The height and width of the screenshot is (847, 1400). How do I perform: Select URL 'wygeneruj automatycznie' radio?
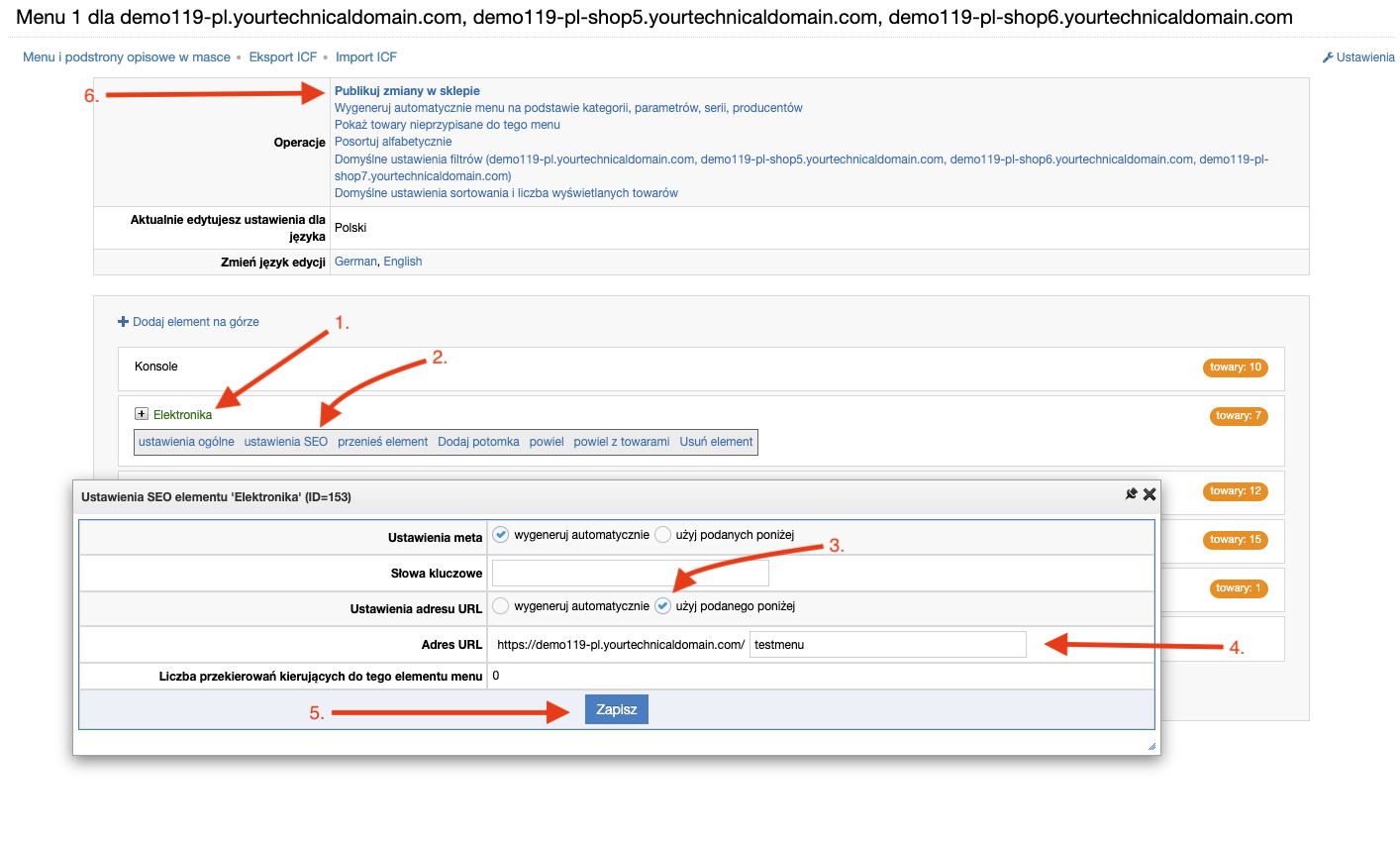click(x=501, y=606)
